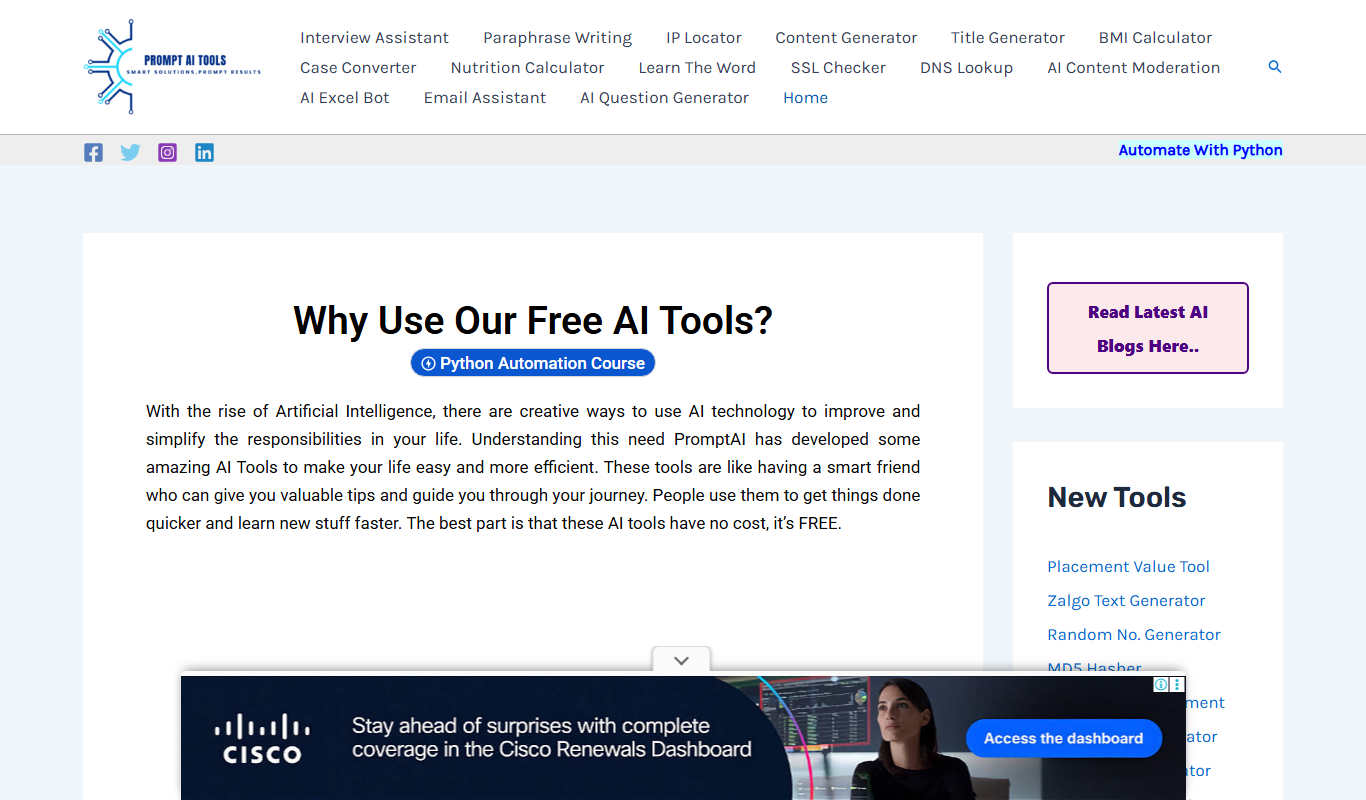Screen dimensions: 1366x800
Task: Open SSL Checker menu item
Action: tap(838, 68)
